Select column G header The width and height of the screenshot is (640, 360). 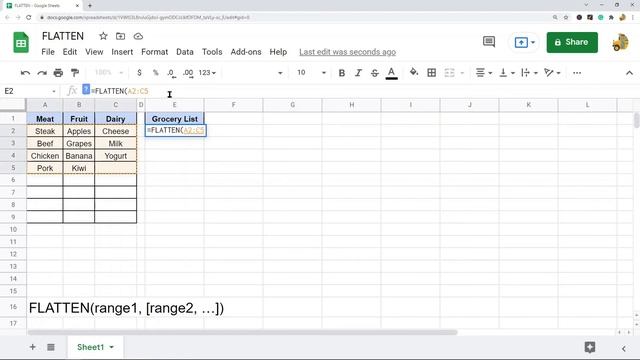tap(293, 105)
